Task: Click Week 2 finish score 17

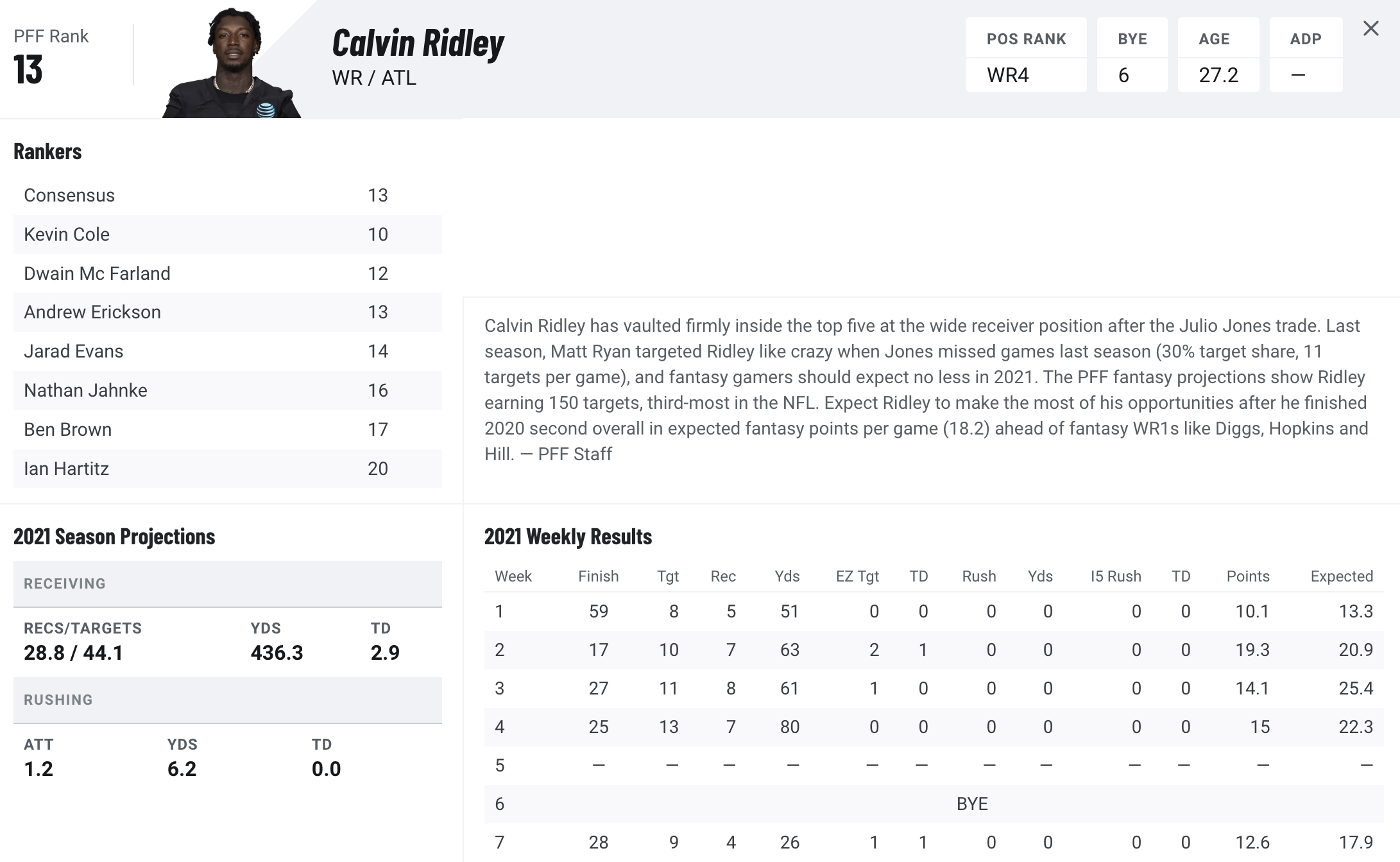Action: pyautogui.click(x=597, y=650)
